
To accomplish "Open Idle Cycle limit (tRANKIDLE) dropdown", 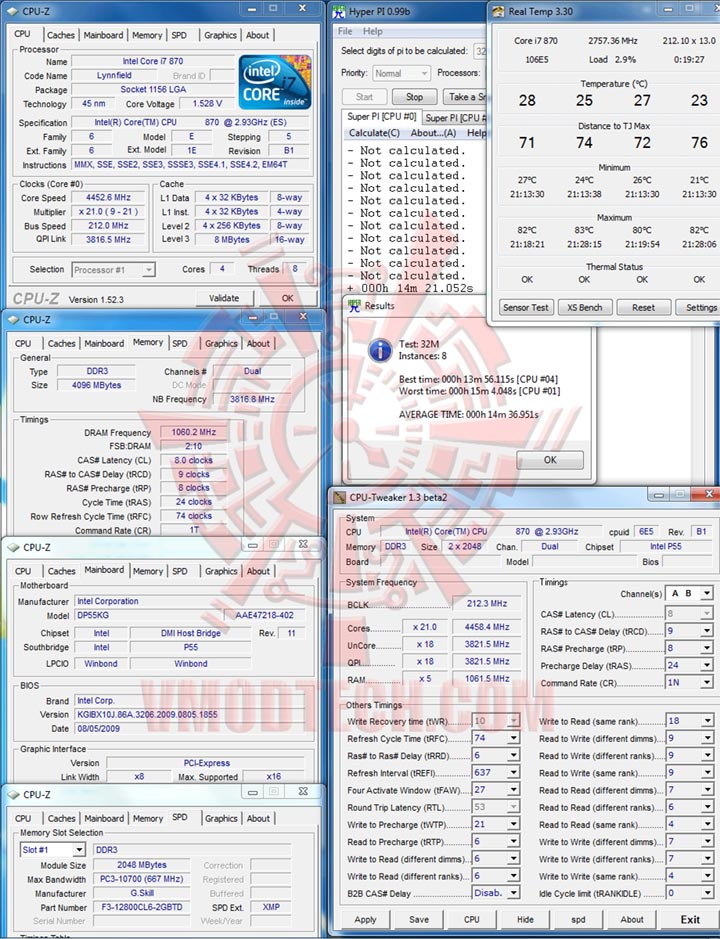I will (x=689, y=893).
